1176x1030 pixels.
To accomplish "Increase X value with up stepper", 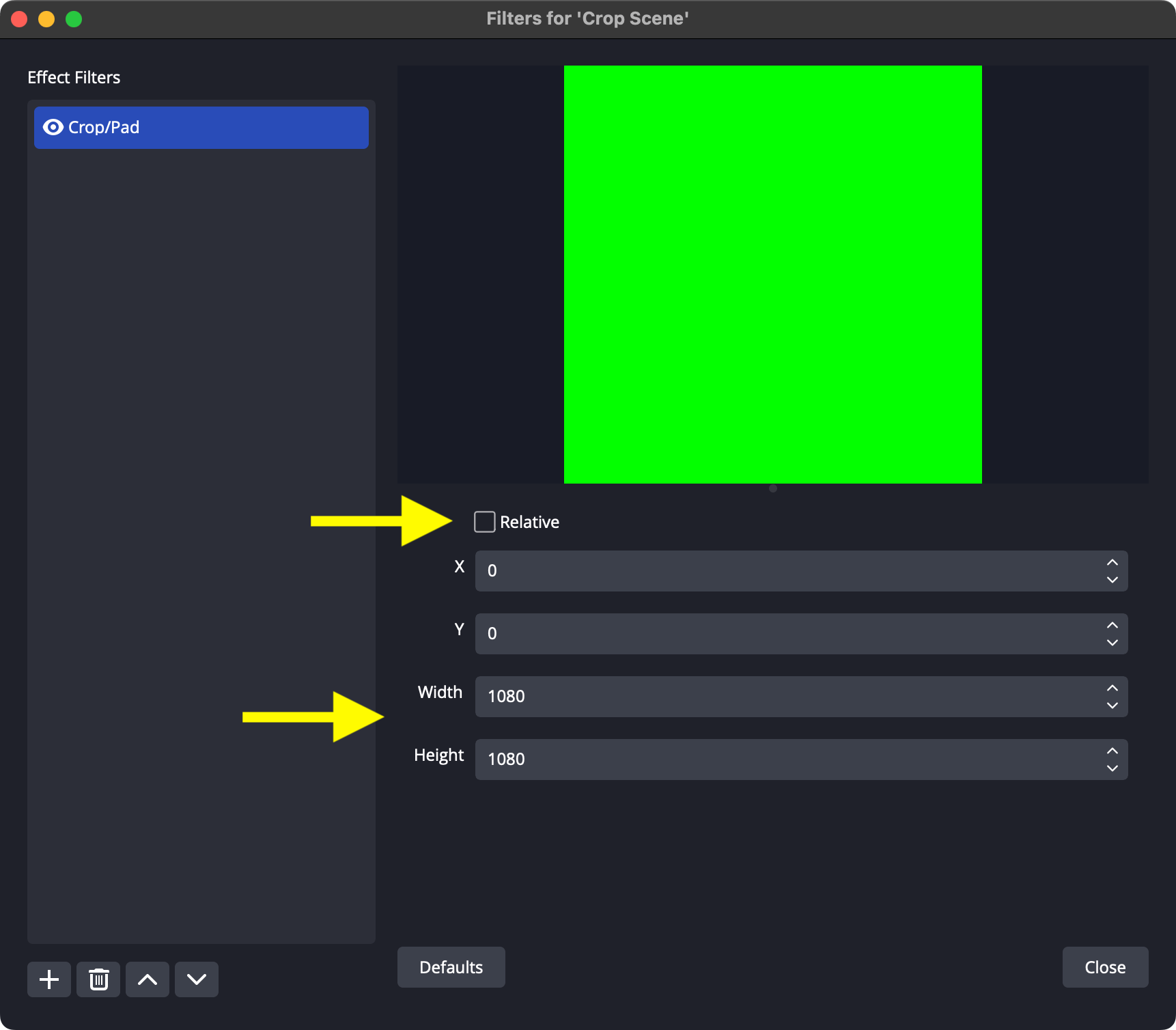I will pyautogui.click(x=1112, y=562).
